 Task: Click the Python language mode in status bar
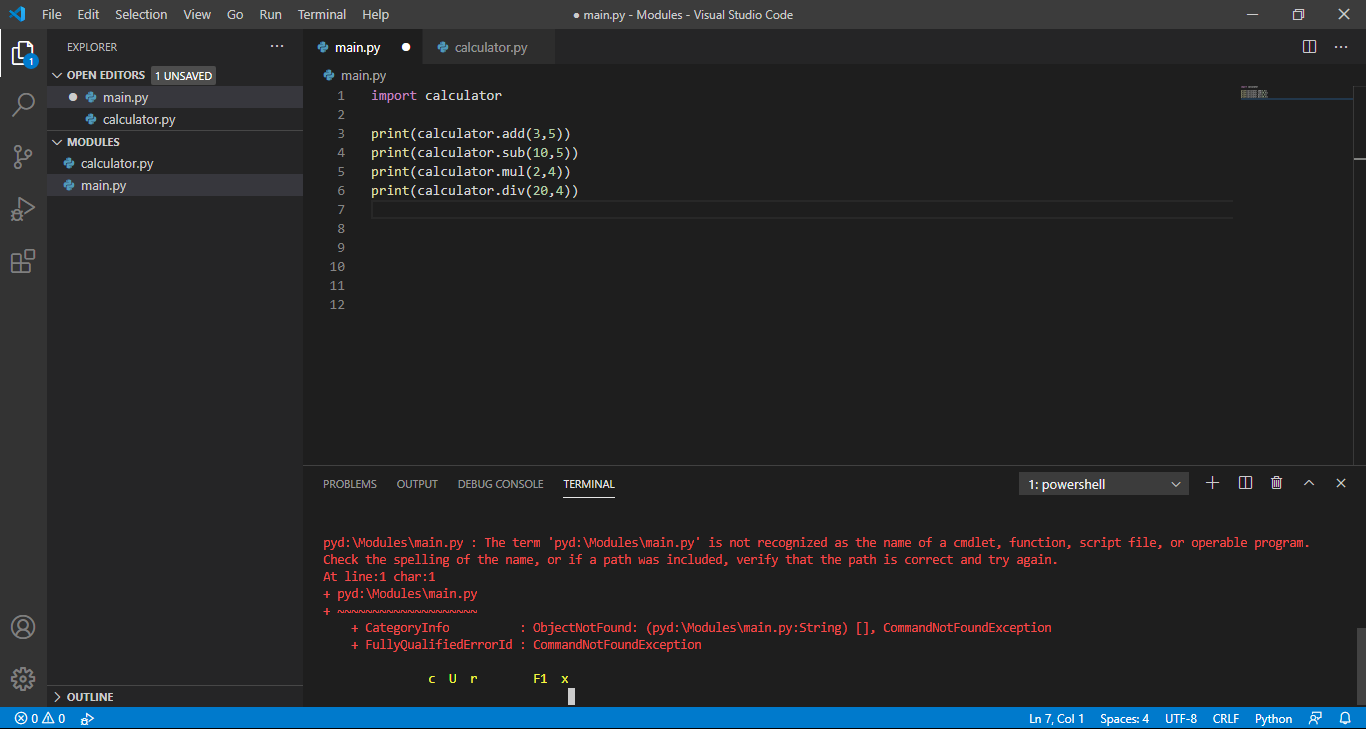tap(1273, 718)
